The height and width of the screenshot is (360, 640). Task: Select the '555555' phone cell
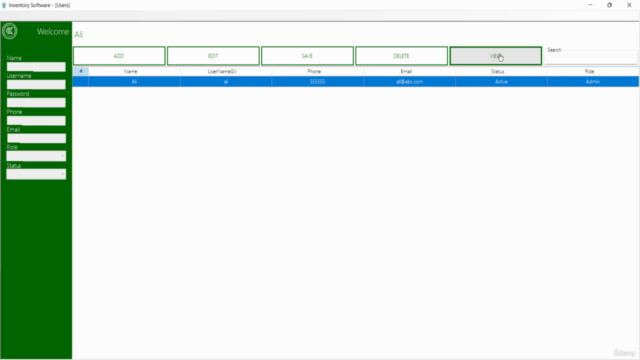coord(317,82)
